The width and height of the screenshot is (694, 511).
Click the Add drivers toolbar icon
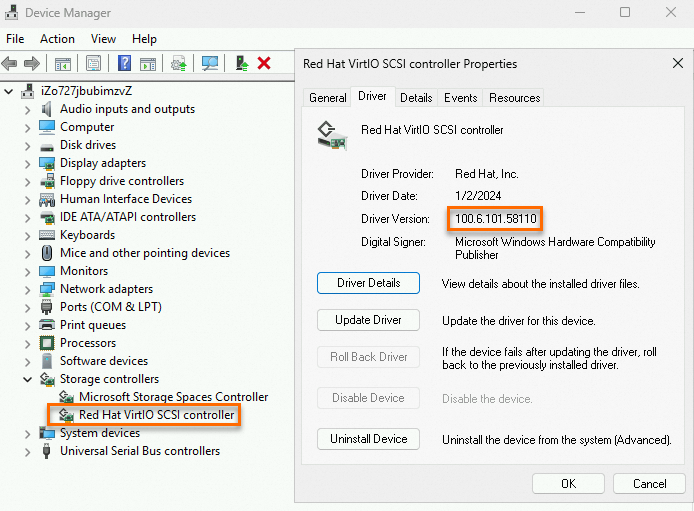point(242,64)
